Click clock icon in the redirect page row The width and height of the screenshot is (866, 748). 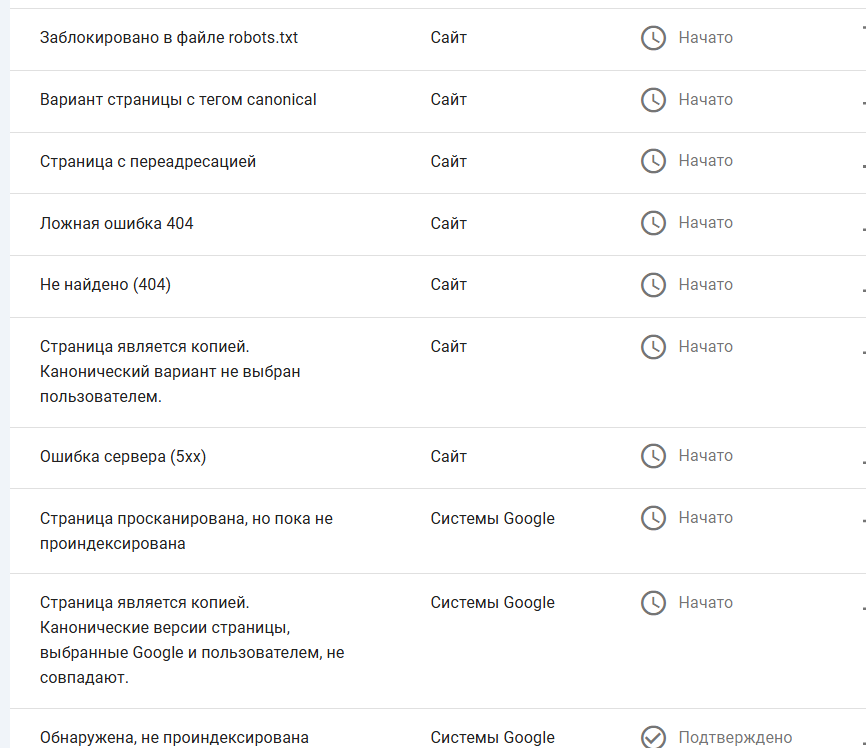[653, 161]
